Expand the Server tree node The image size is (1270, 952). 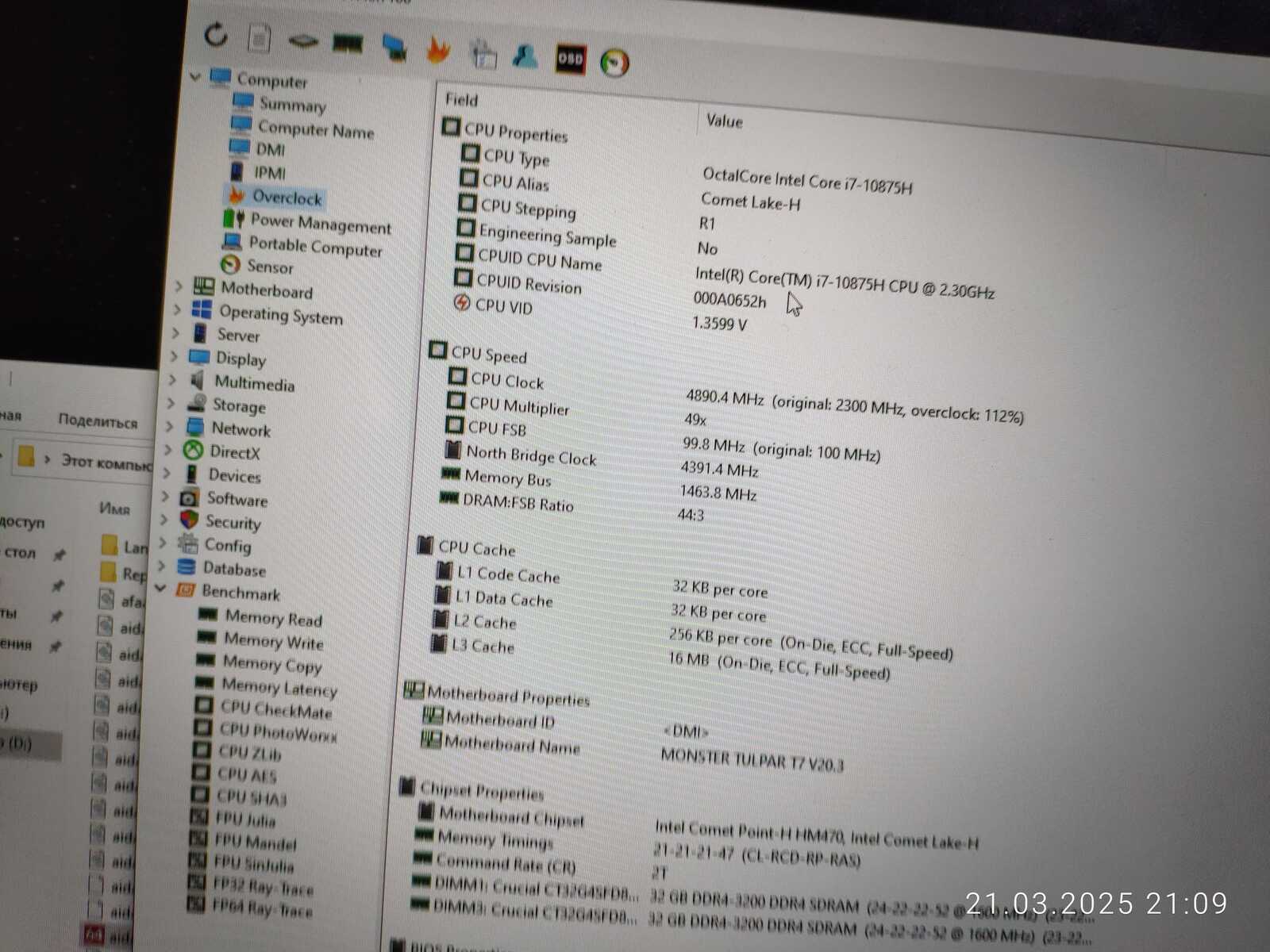(x=175, y=332)
